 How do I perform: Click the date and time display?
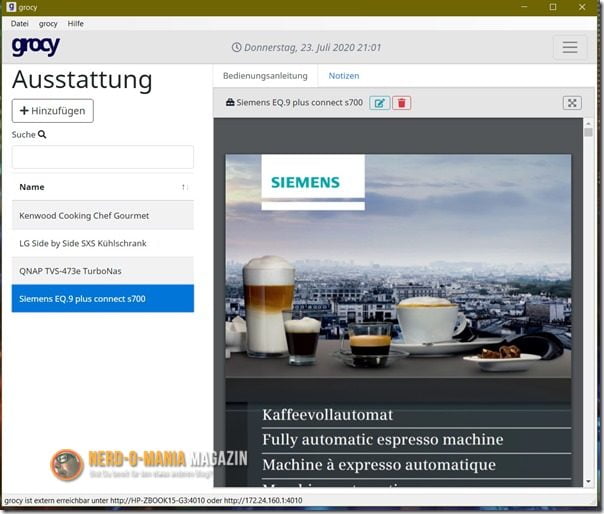[306, 47]
